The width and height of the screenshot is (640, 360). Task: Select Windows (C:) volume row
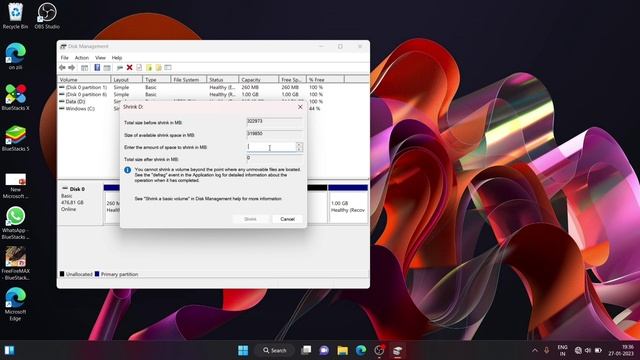(x=213, y=109)
